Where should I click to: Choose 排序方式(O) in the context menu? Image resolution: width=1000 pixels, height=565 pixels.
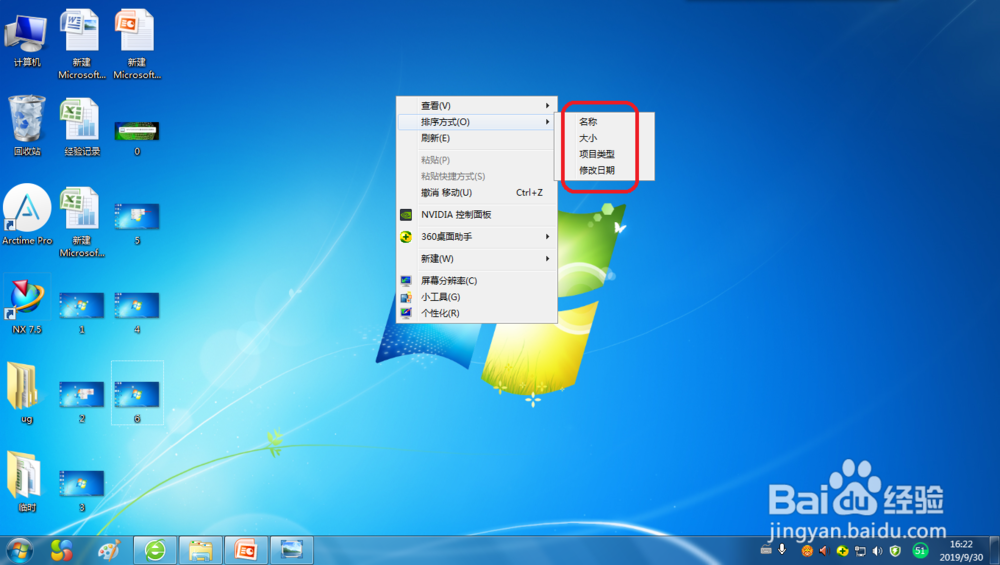[476, 122]
